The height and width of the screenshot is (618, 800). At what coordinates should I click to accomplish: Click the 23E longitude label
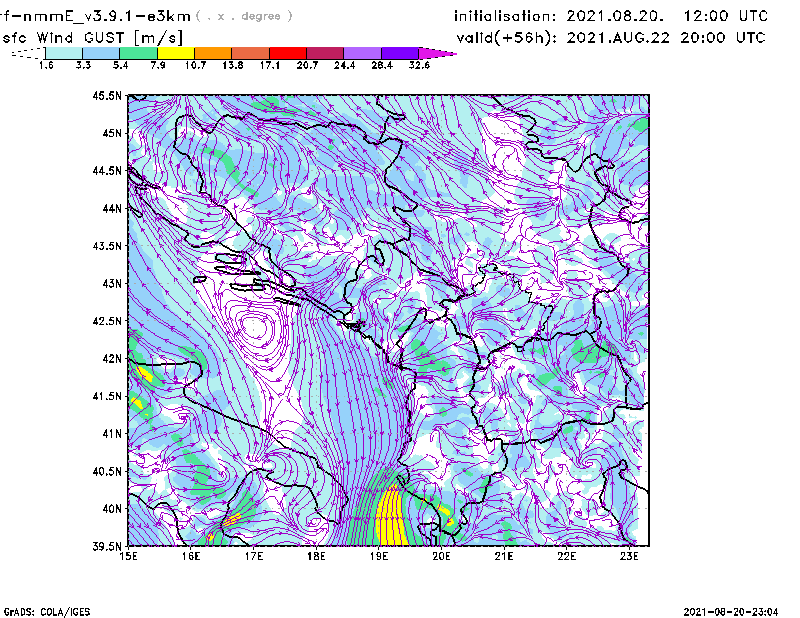629,556
